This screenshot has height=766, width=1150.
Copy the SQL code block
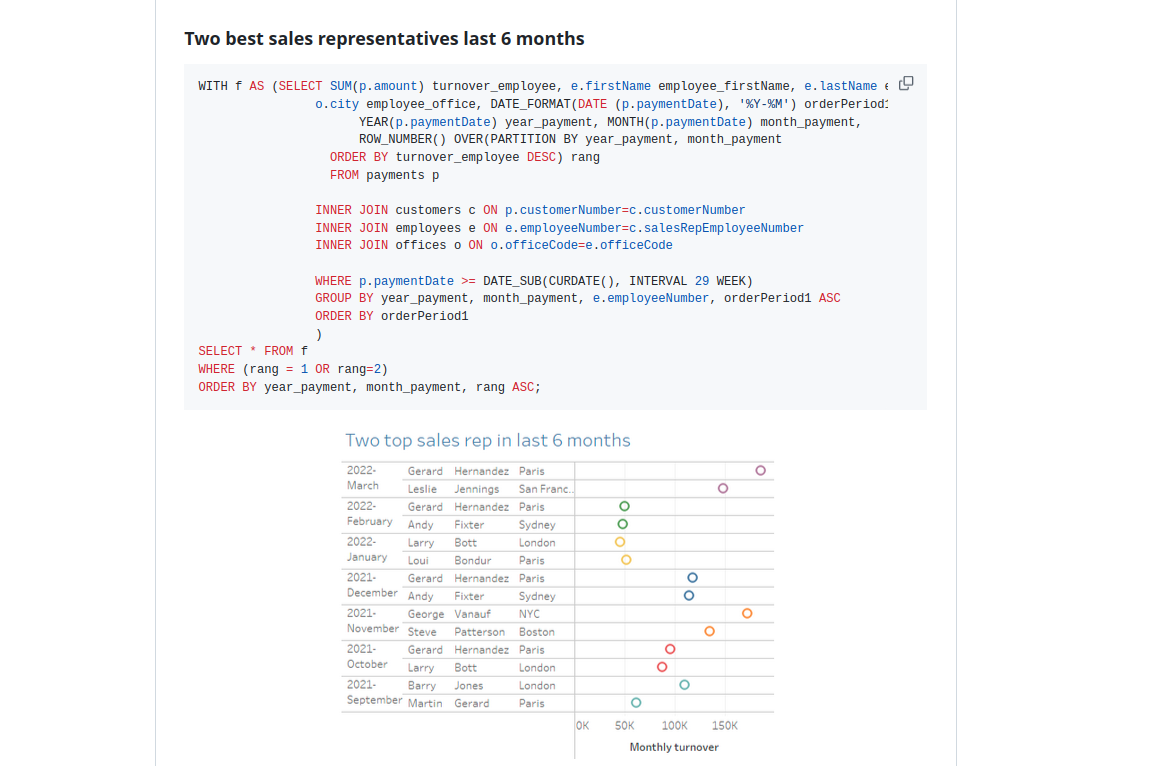(x=906, y=83)
